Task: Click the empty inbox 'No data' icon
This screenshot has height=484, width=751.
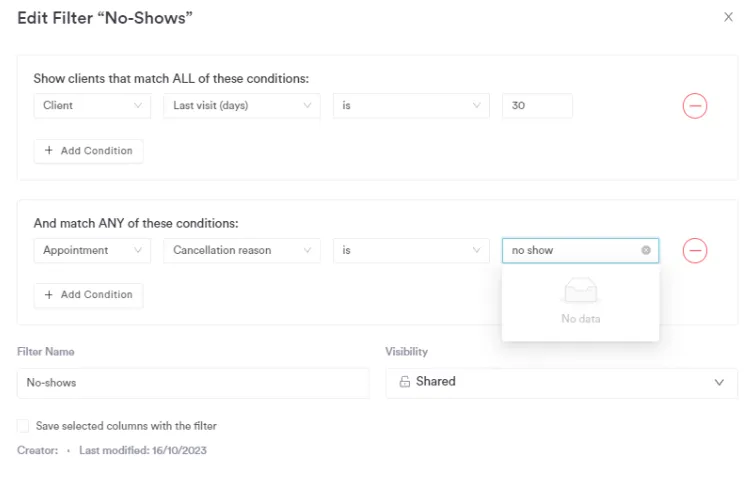Action: [580, 291]
